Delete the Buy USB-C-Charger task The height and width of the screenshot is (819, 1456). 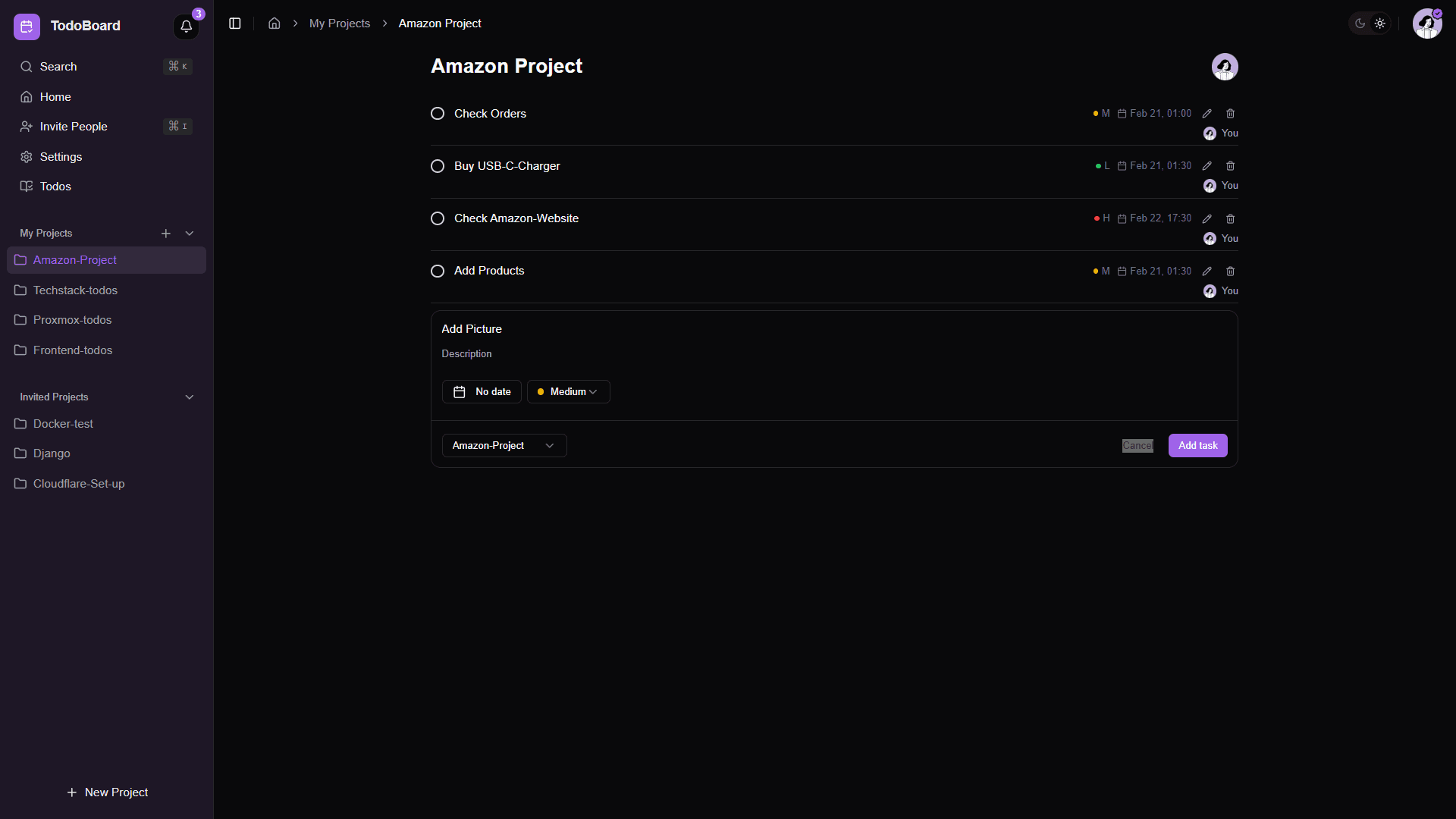1231,166
